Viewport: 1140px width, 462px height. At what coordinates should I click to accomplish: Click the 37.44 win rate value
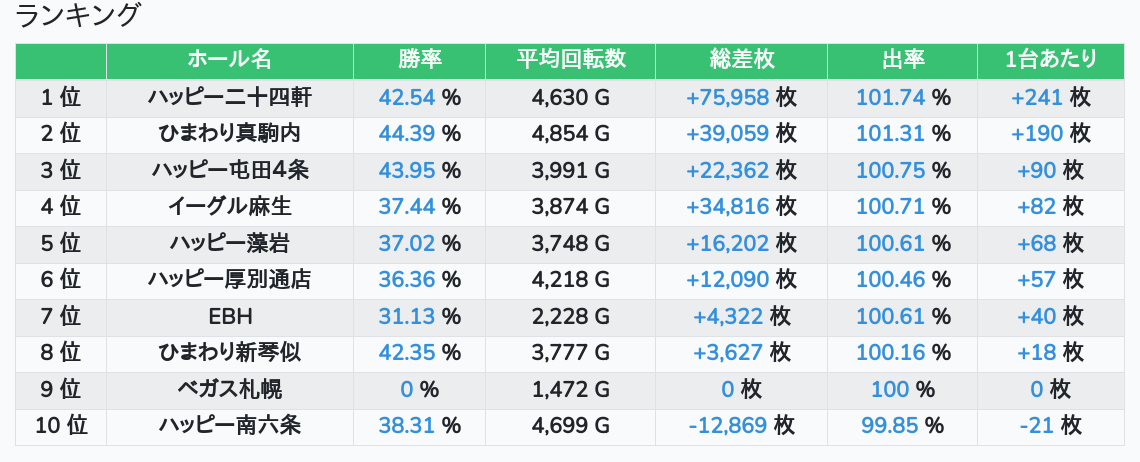pos(407,207)
